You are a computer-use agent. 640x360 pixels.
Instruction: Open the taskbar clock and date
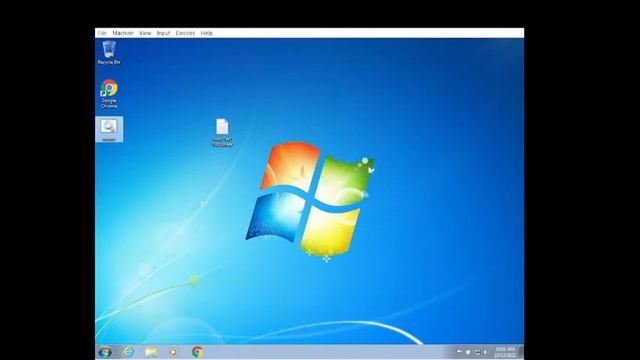point(505,352)
